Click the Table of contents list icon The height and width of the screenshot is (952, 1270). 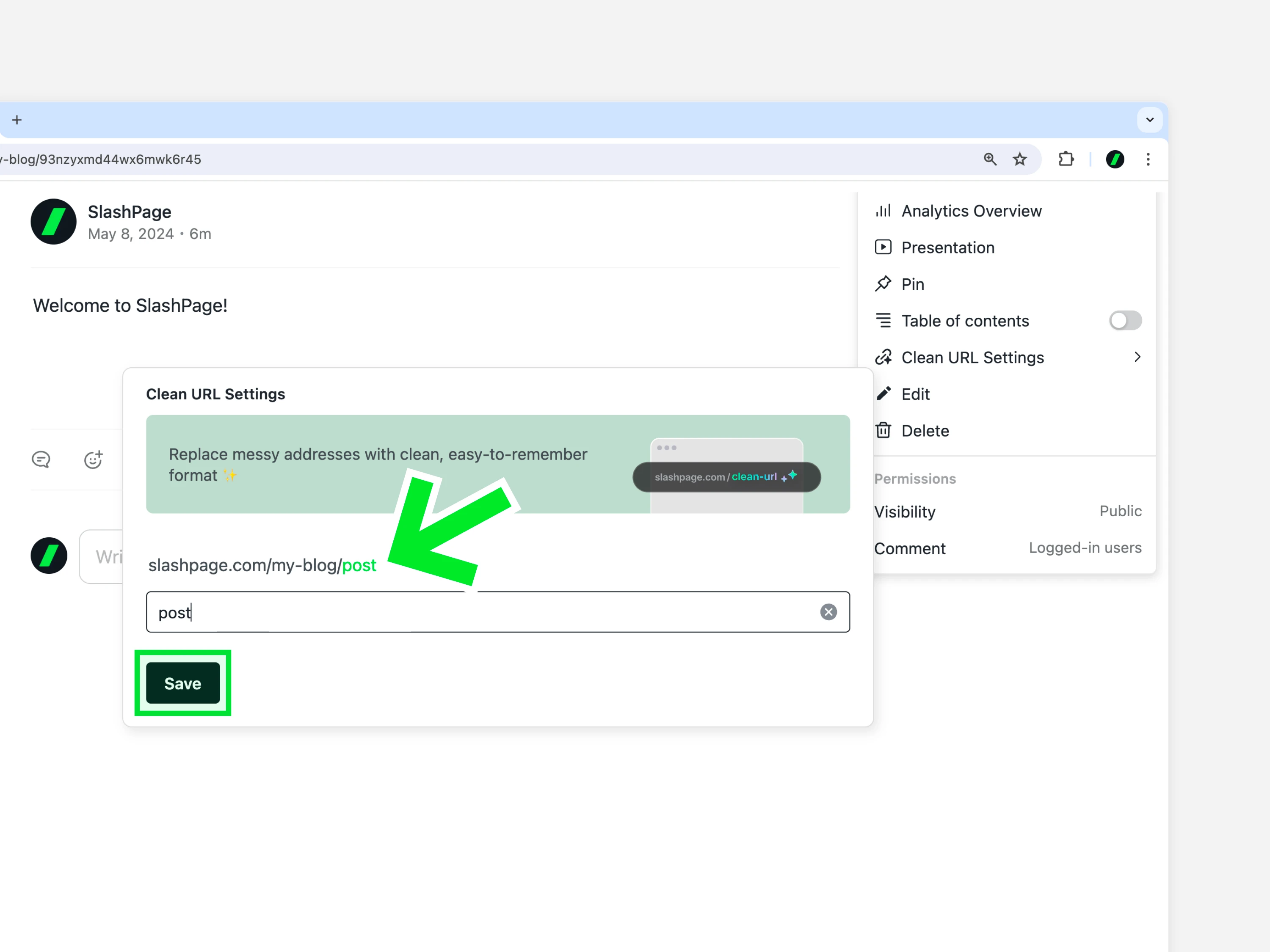(883, 320)
